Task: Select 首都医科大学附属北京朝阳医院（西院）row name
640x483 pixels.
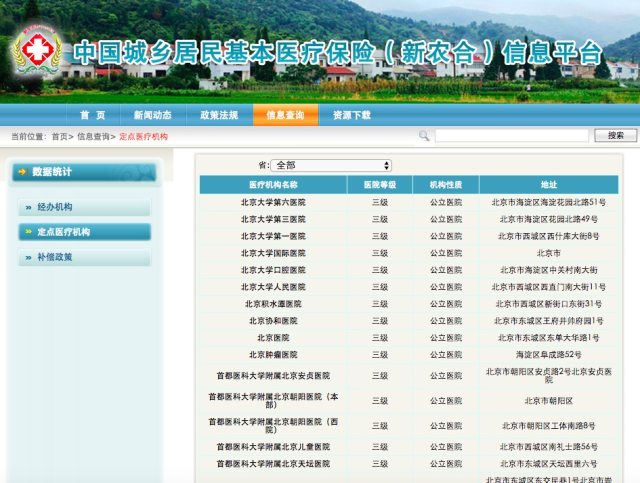Action: pos(273,426)
